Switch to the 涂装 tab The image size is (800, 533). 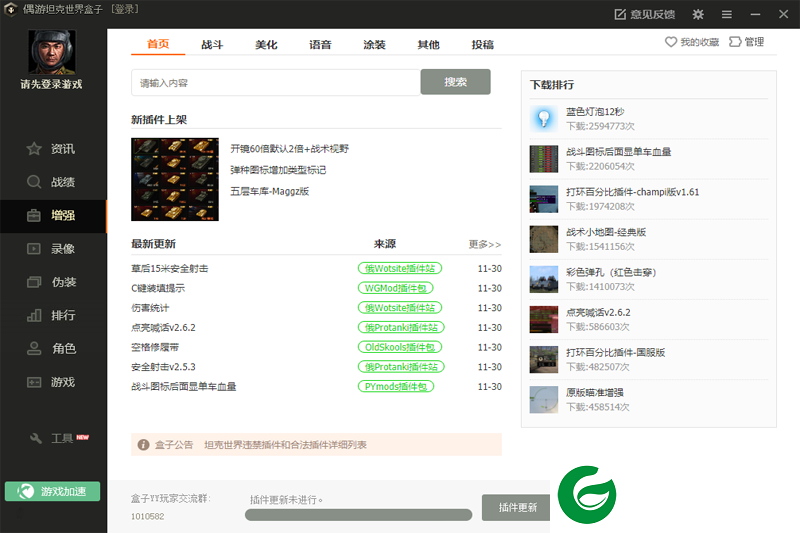tap(374, 44)
